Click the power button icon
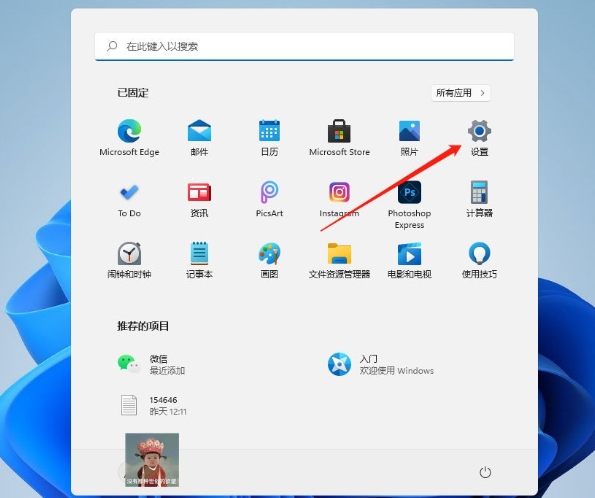Screen dimensions: 595x498 (x=485, y=472)
